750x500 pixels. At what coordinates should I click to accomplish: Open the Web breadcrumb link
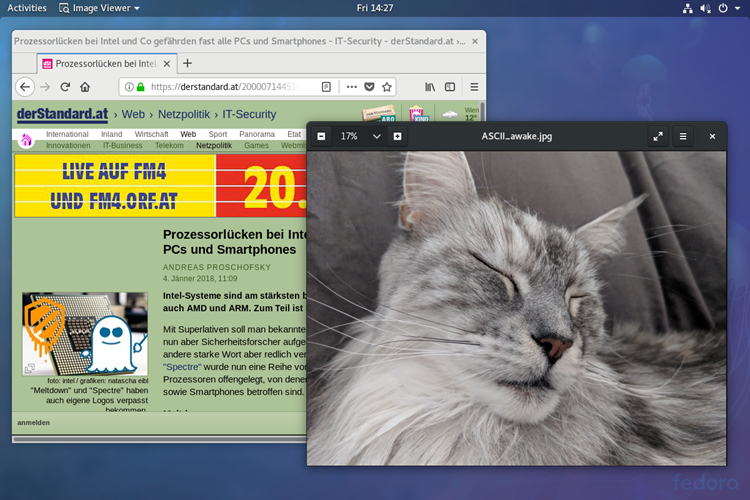pos(133,114)
